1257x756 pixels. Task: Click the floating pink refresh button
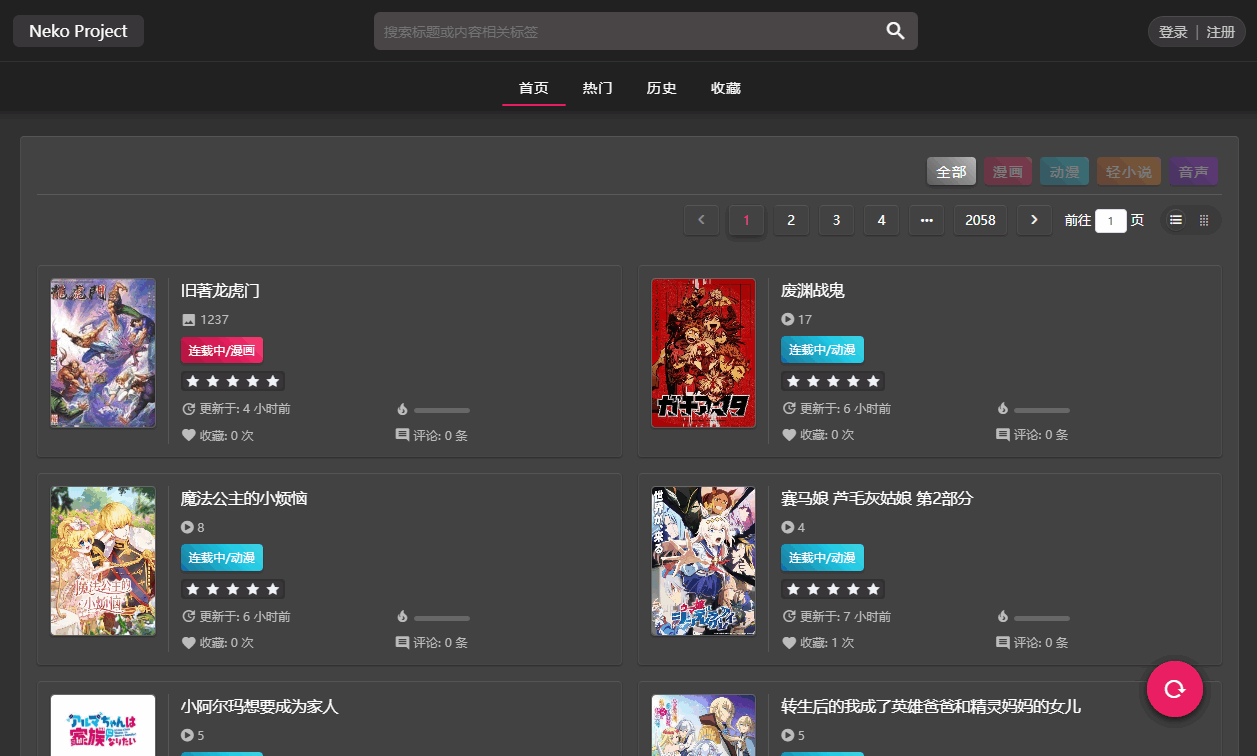pos(1175,688)
